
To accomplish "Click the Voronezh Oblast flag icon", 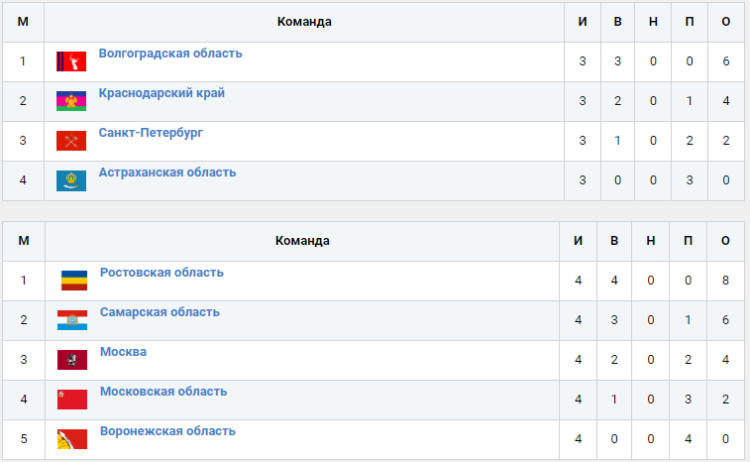I will click(73, 440).
